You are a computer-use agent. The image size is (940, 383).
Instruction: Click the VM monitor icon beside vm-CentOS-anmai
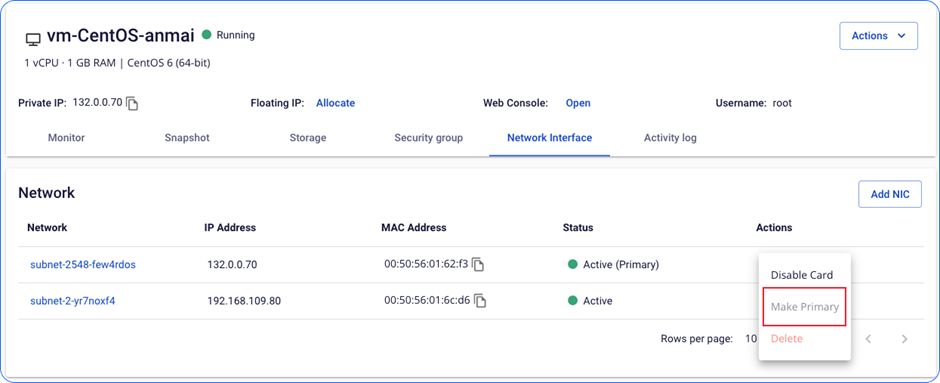tap(33, 40)
